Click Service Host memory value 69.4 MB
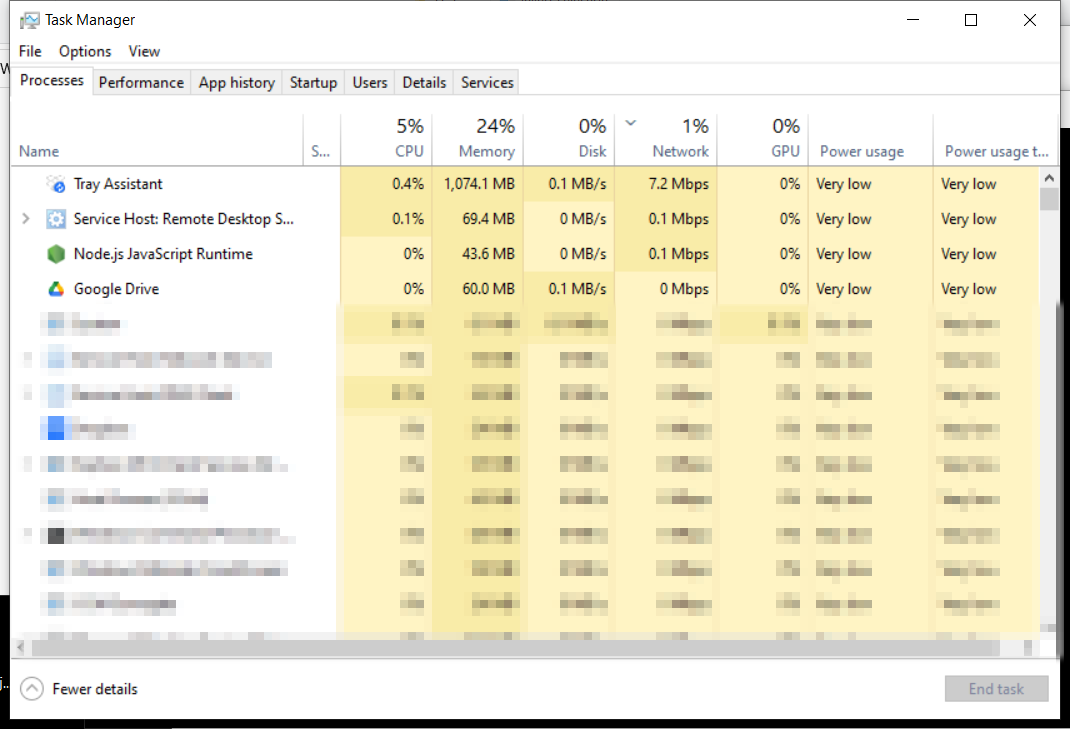This screenshot has height=729, width=1070. click(489, 219)
